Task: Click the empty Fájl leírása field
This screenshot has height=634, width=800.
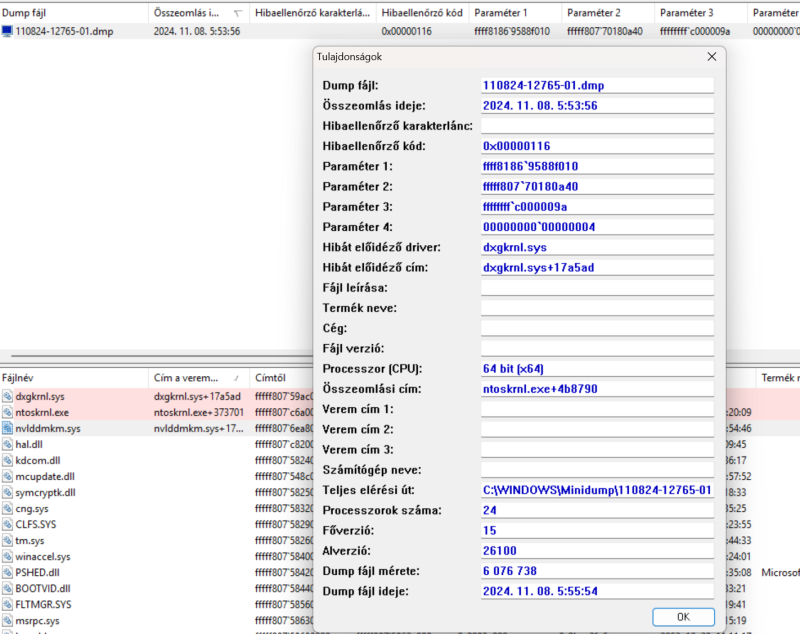Action: pos(597,288)
